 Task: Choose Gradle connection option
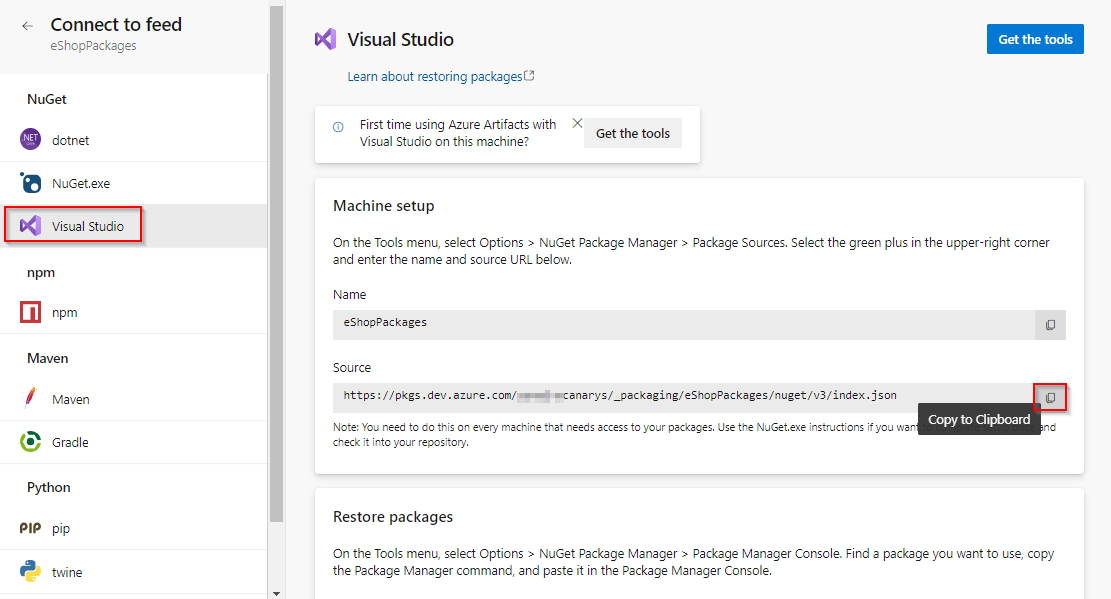(x=134, y=442)
